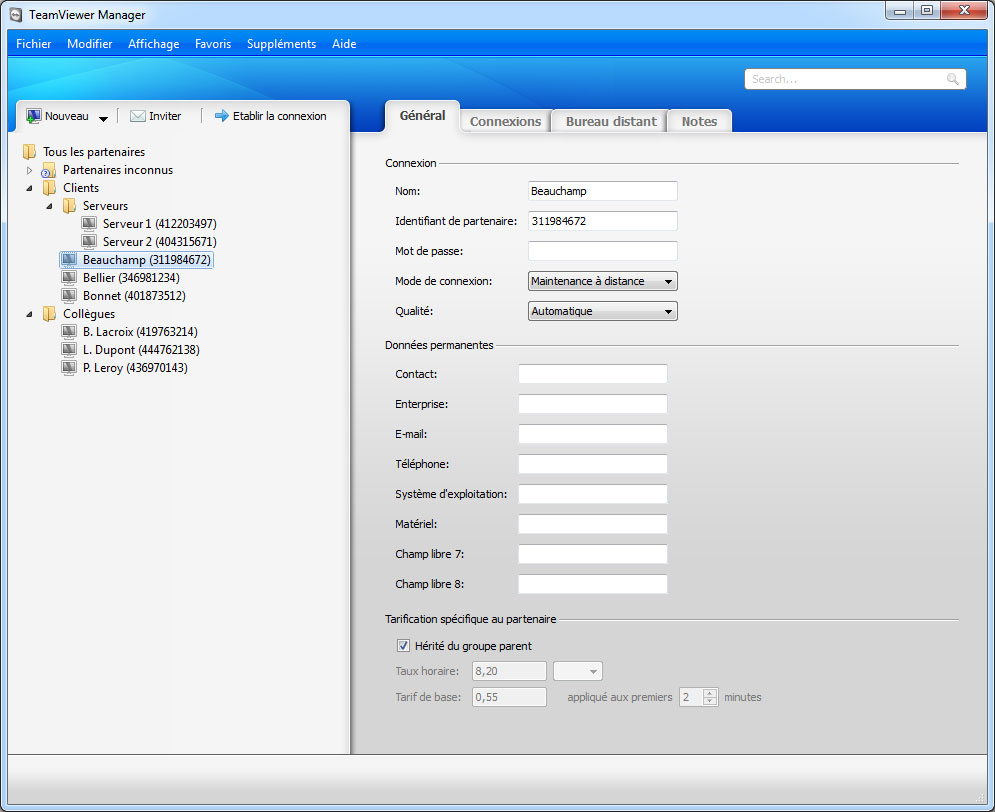Click the Partenaires inconnus folder icon
Screen dimensions: 995x812
click(x=49, y=170)
